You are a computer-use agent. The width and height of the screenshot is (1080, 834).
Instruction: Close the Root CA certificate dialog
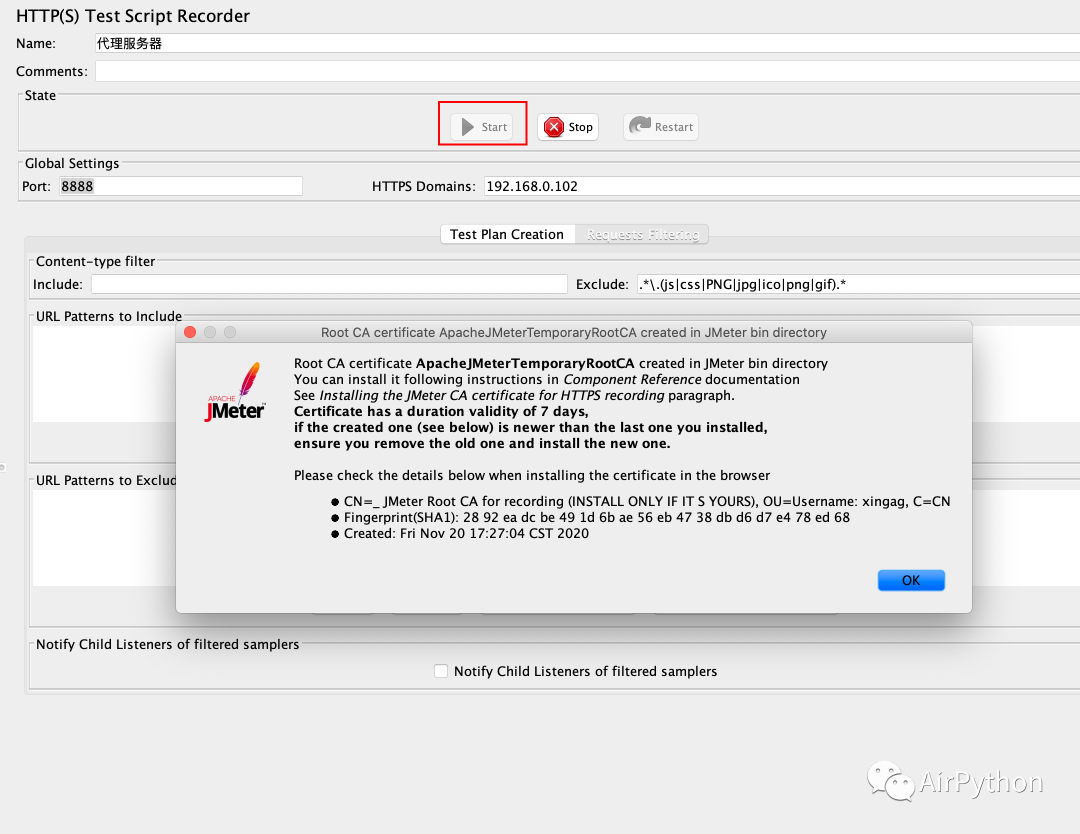click(190, 333)
